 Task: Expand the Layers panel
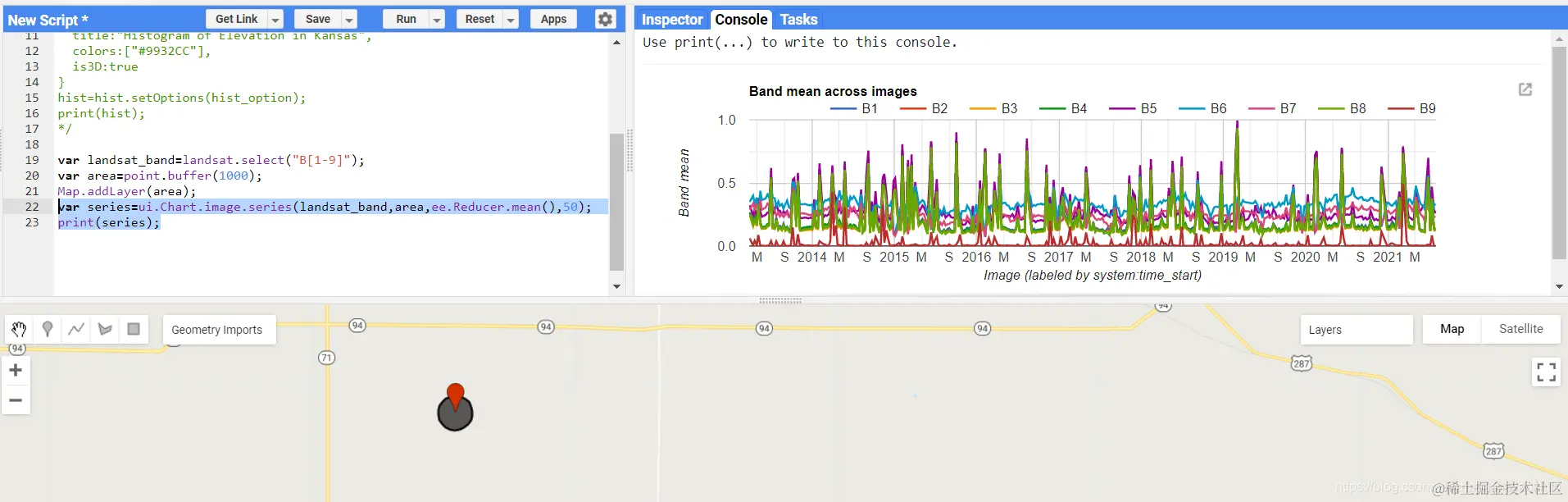tap(1356, 330)
